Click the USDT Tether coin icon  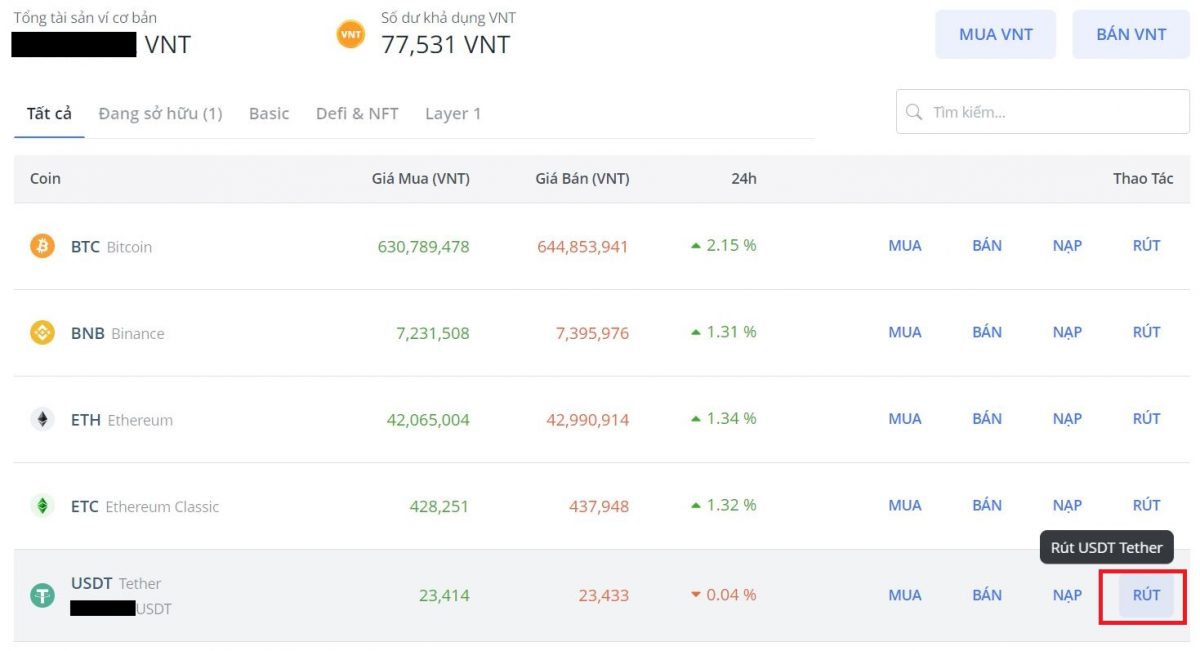[x=42, y=596]
